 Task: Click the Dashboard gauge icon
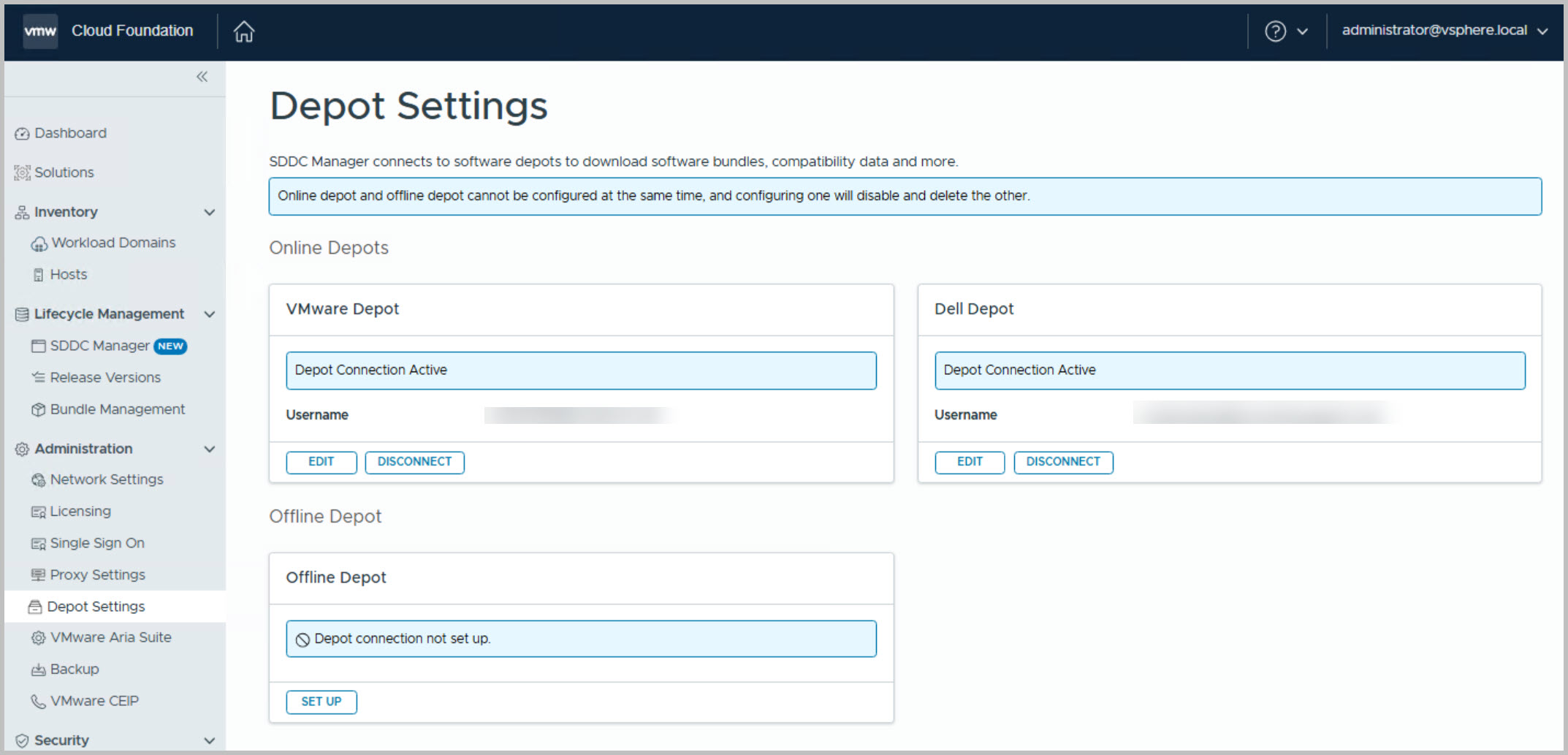[22, 134]
